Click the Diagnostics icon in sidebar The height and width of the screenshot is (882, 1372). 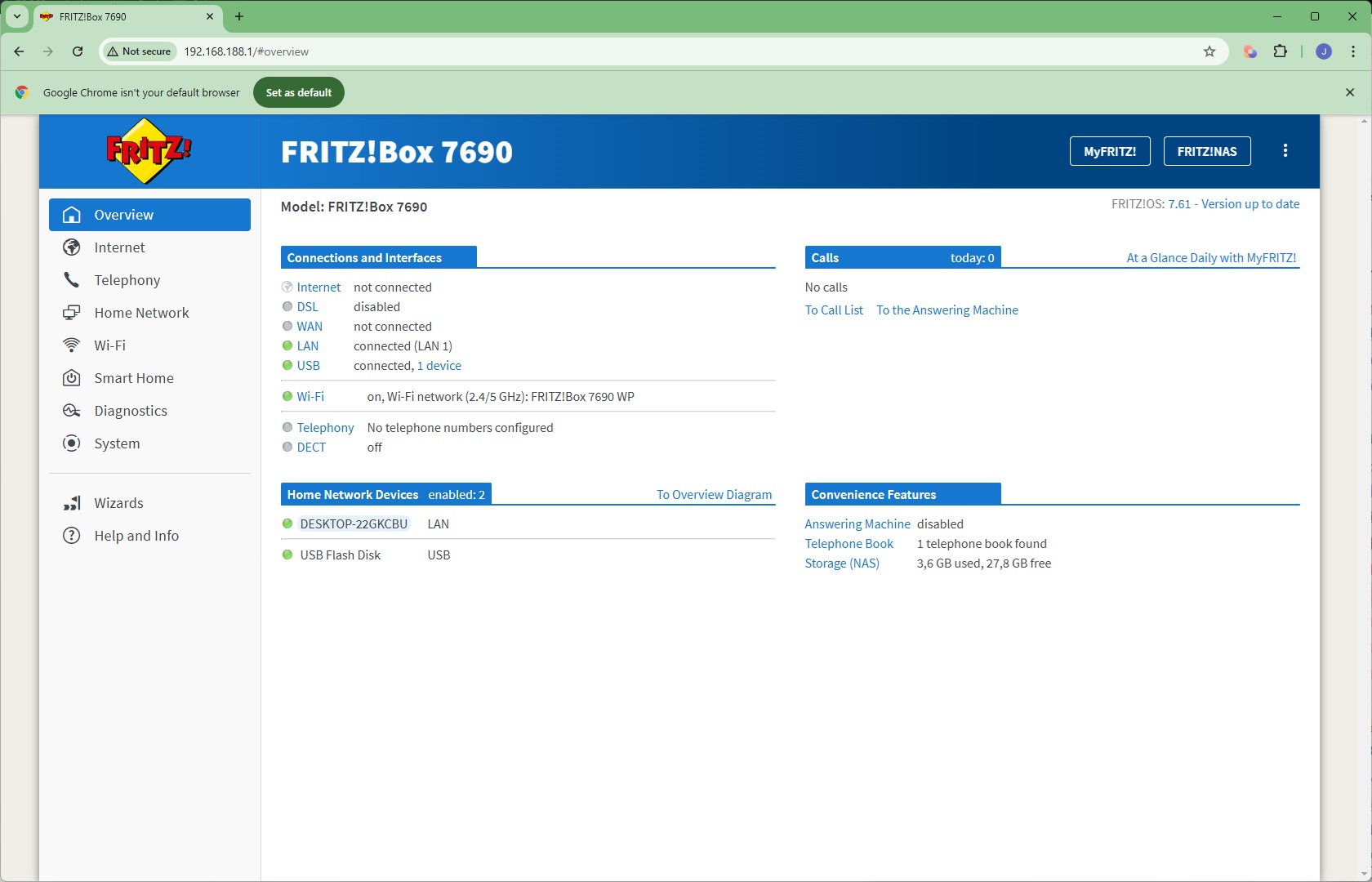coord(72,411)
